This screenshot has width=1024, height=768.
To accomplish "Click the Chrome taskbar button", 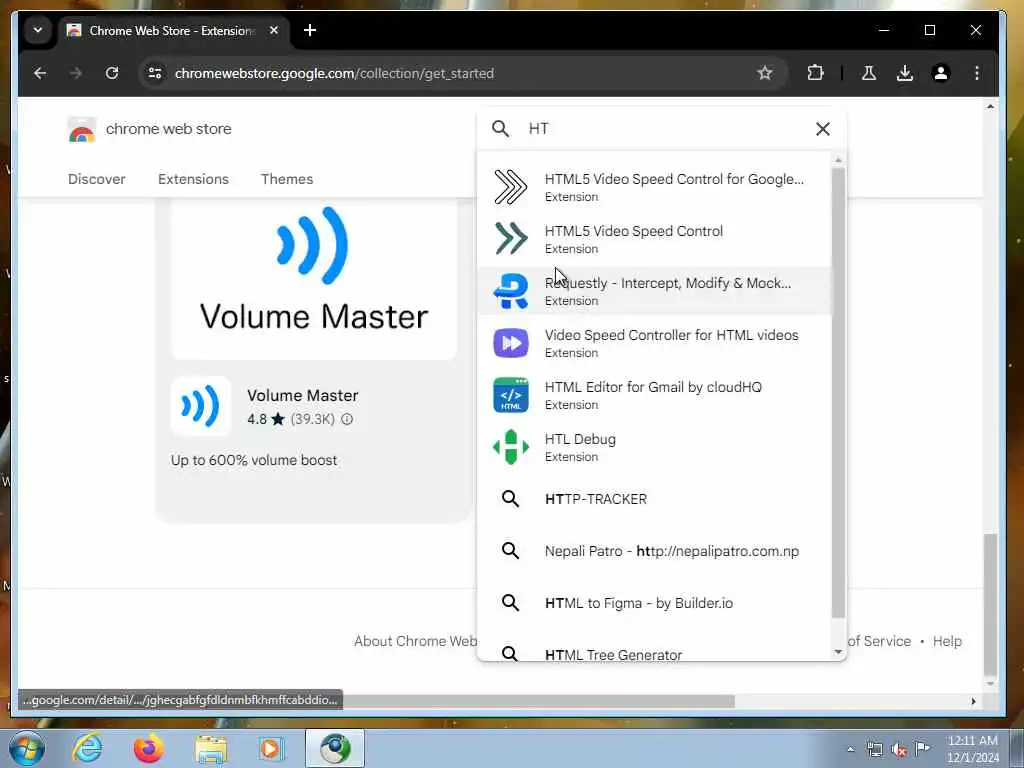I will [335, 748].
